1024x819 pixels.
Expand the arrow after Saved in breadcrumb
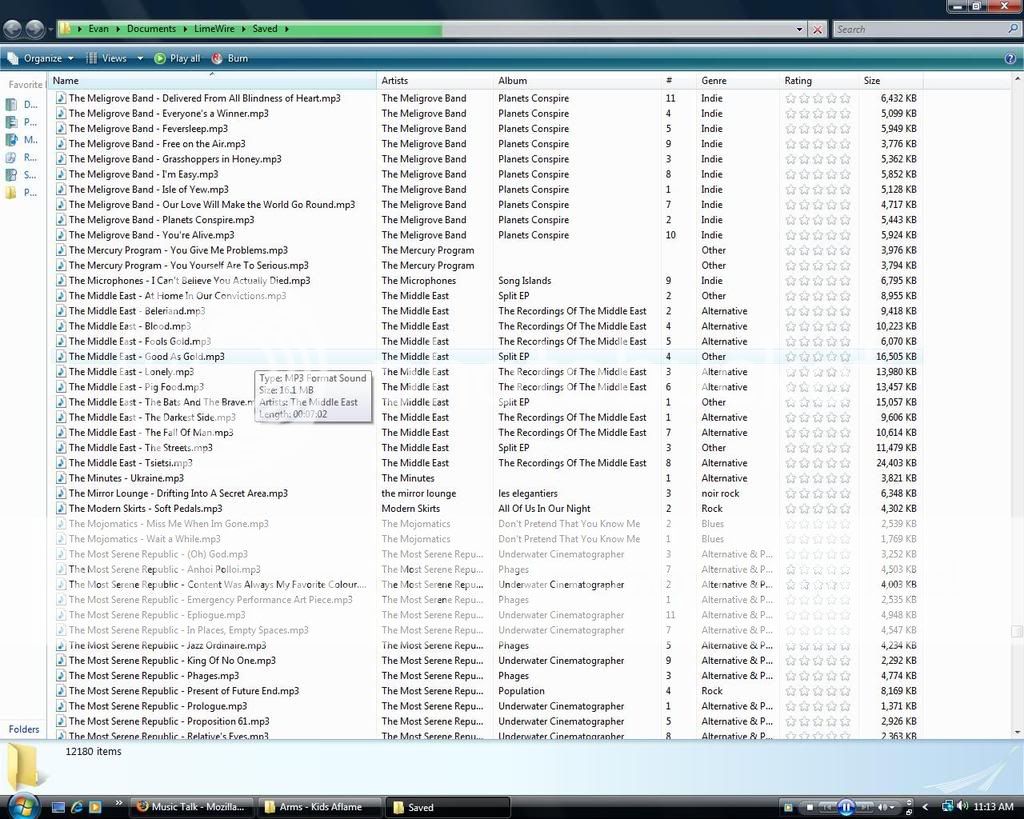[x=287, y=29]
